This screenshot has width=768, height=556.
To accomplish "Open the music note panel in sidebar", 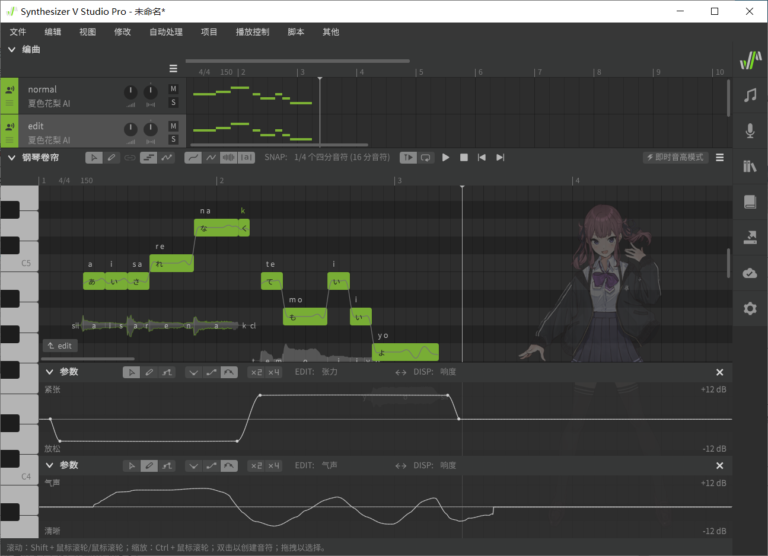I will (750, 95).
